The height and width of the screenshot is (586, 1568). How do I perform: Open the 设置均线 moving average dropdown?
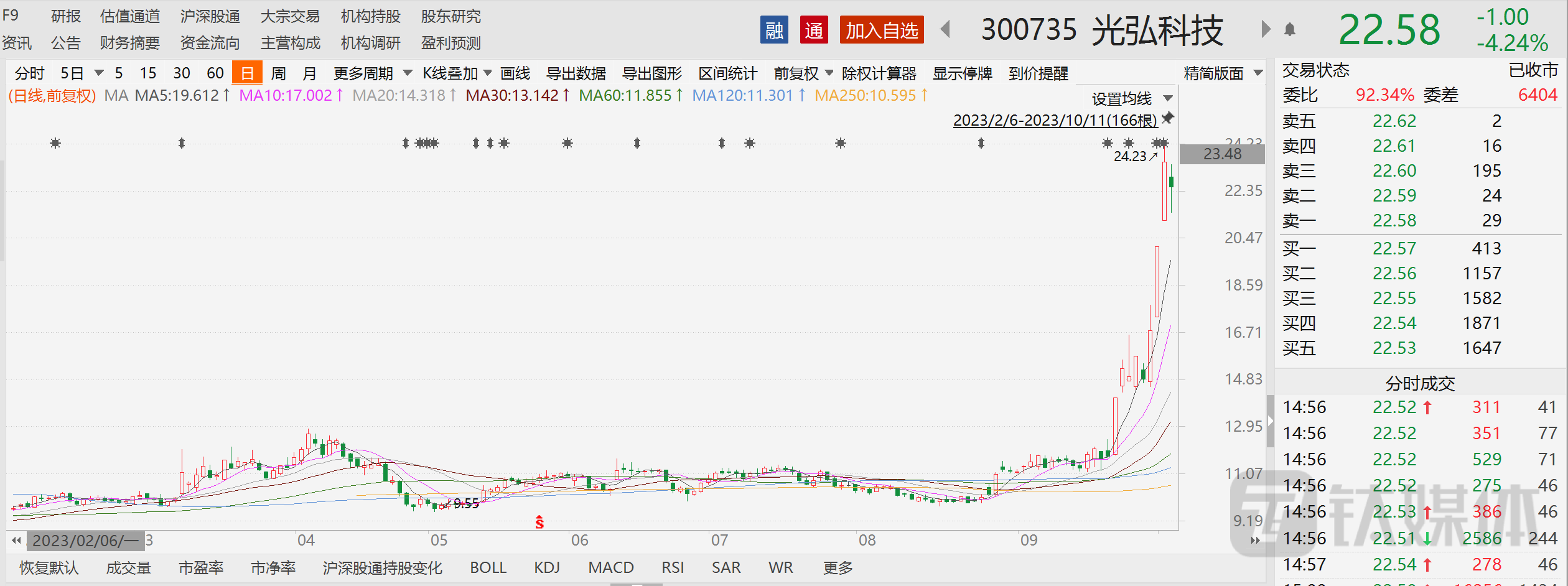click(1131, 98)
